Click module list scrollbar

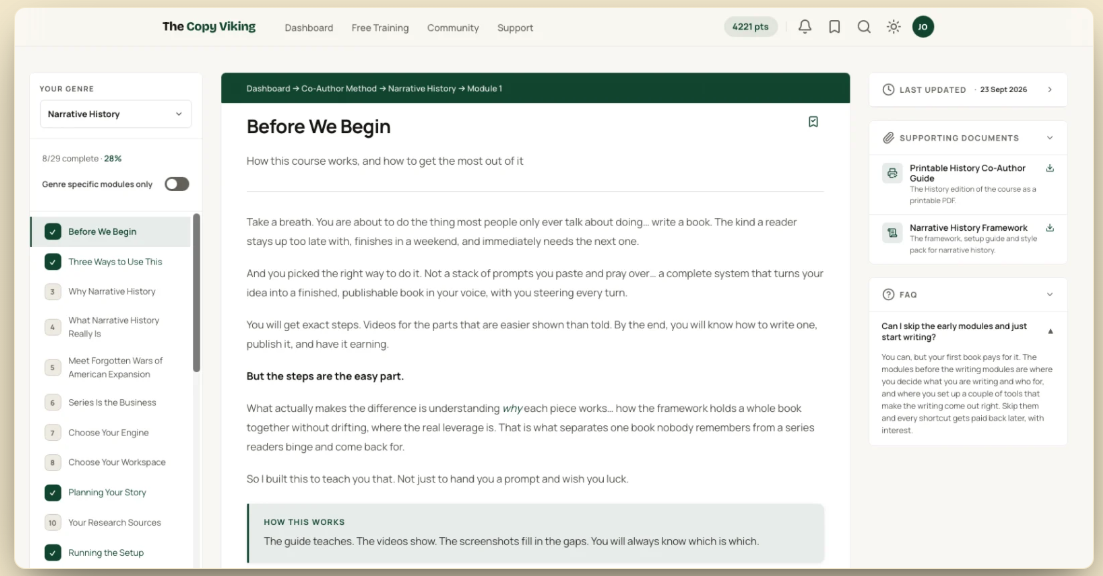(x=196, y=293)
